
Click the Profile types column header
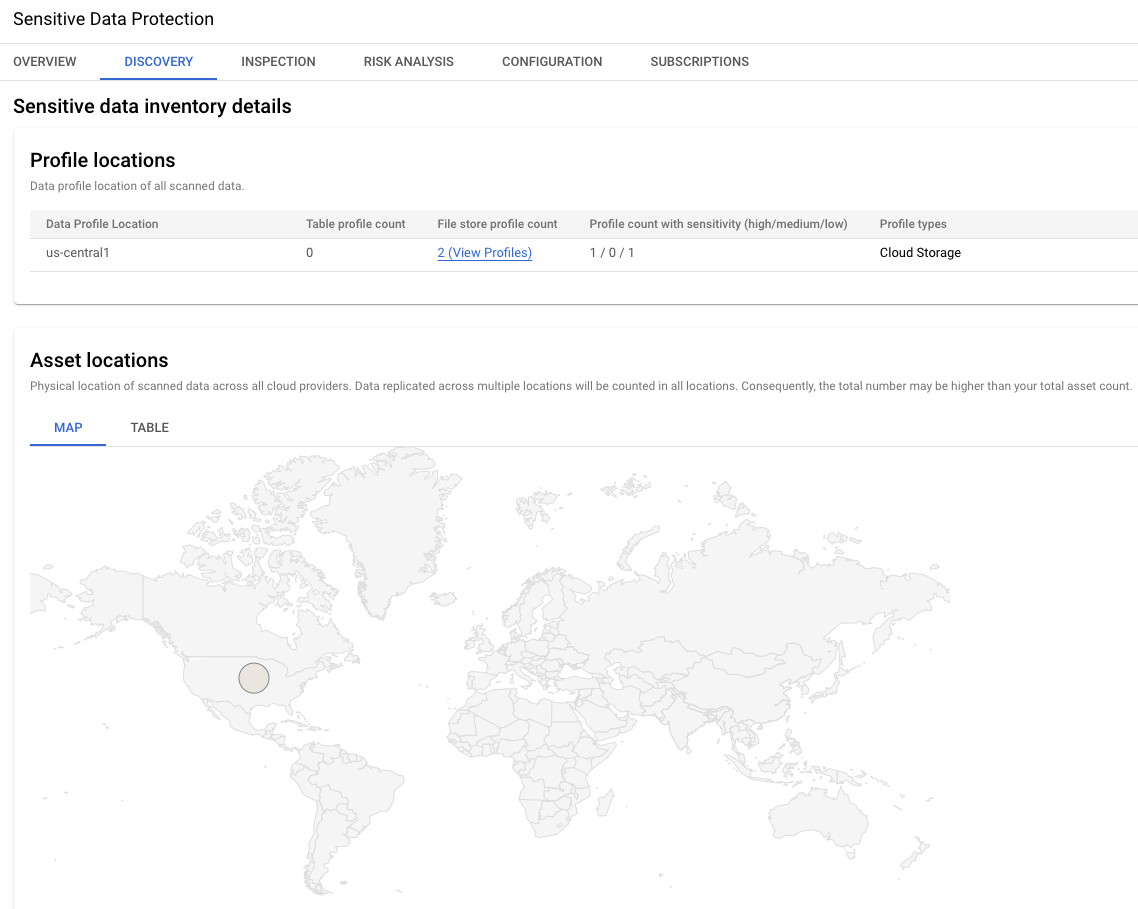[x=913, y=224]
